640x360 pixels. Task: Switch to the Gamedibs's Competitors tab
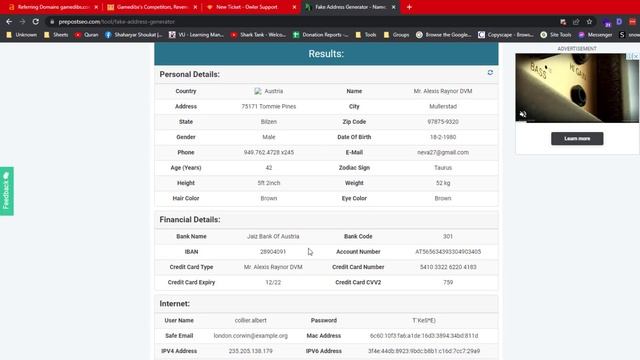[151, 7]
